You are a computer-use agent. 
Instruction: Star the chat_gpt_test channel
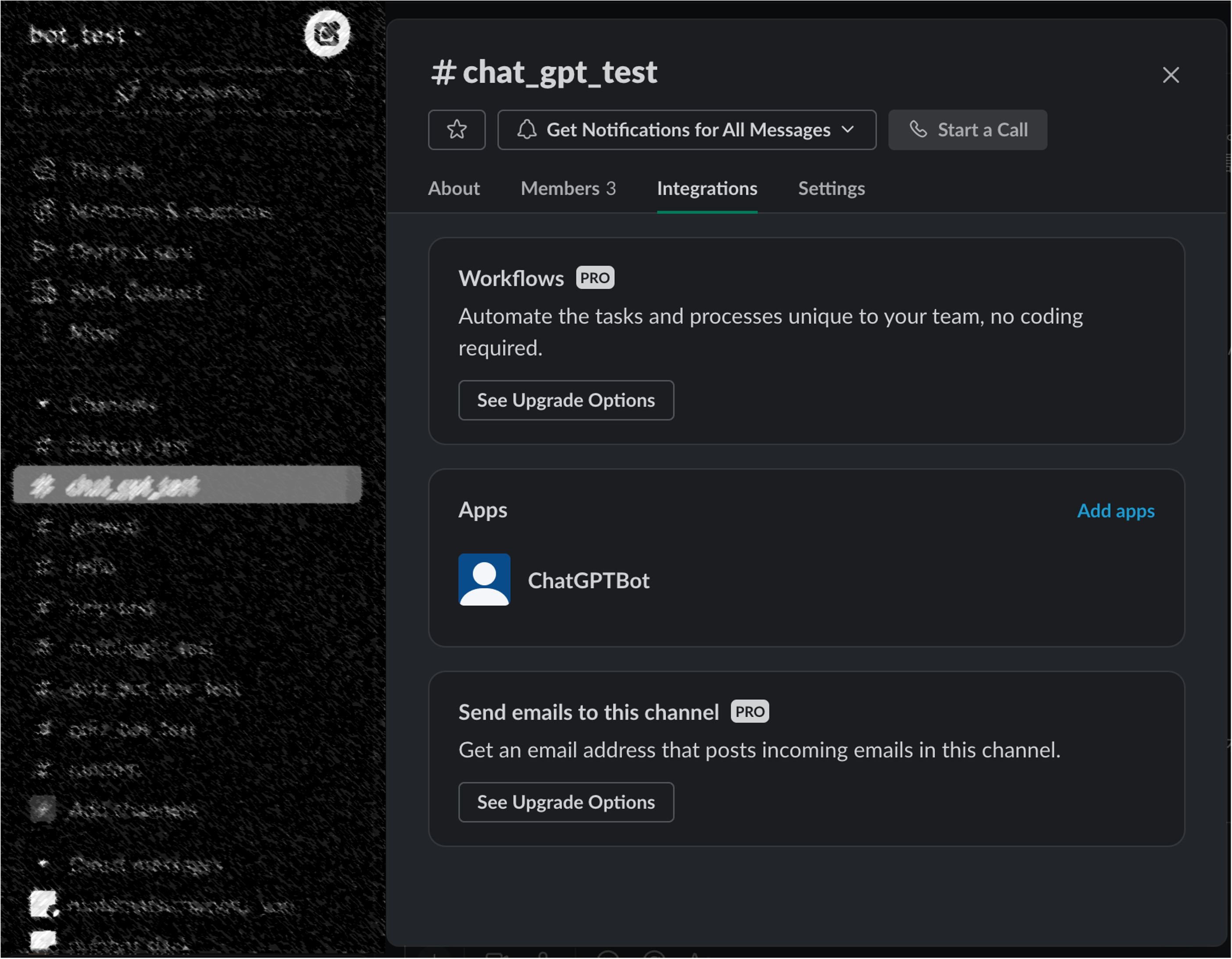tap(457, 130)
